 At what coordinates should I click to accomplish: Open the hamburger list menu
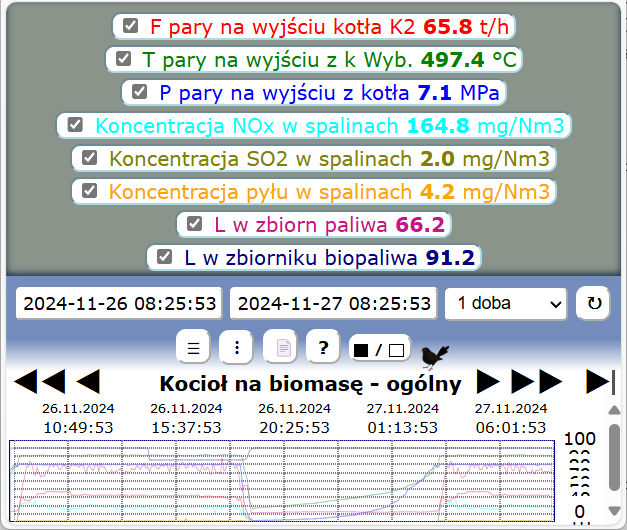point(194,348)
